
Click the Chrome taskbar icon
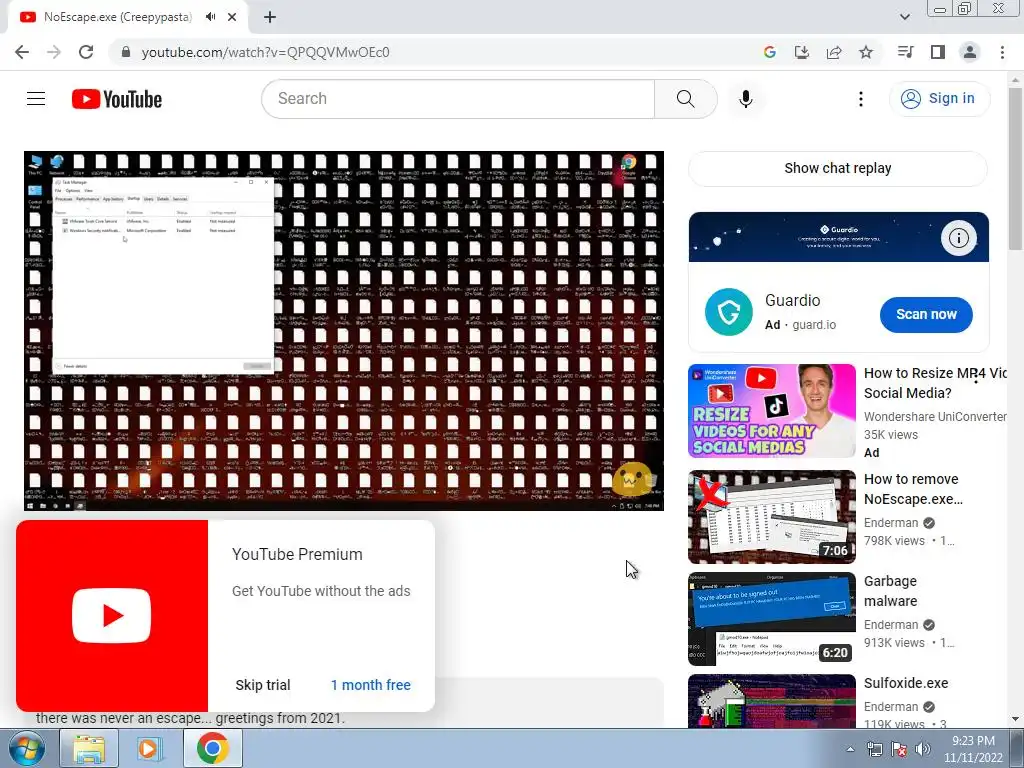click(x=212, y=749)
